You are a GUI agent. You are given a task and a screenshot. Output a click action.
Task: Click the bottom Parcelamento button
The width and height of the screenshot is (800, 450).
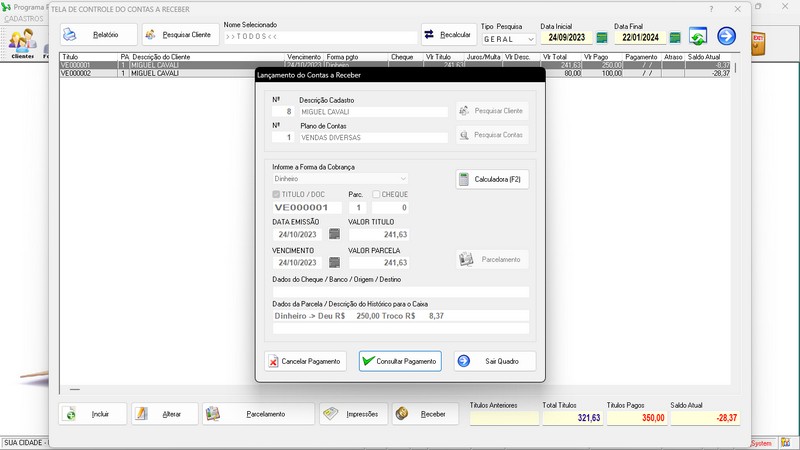pos(258,414)
